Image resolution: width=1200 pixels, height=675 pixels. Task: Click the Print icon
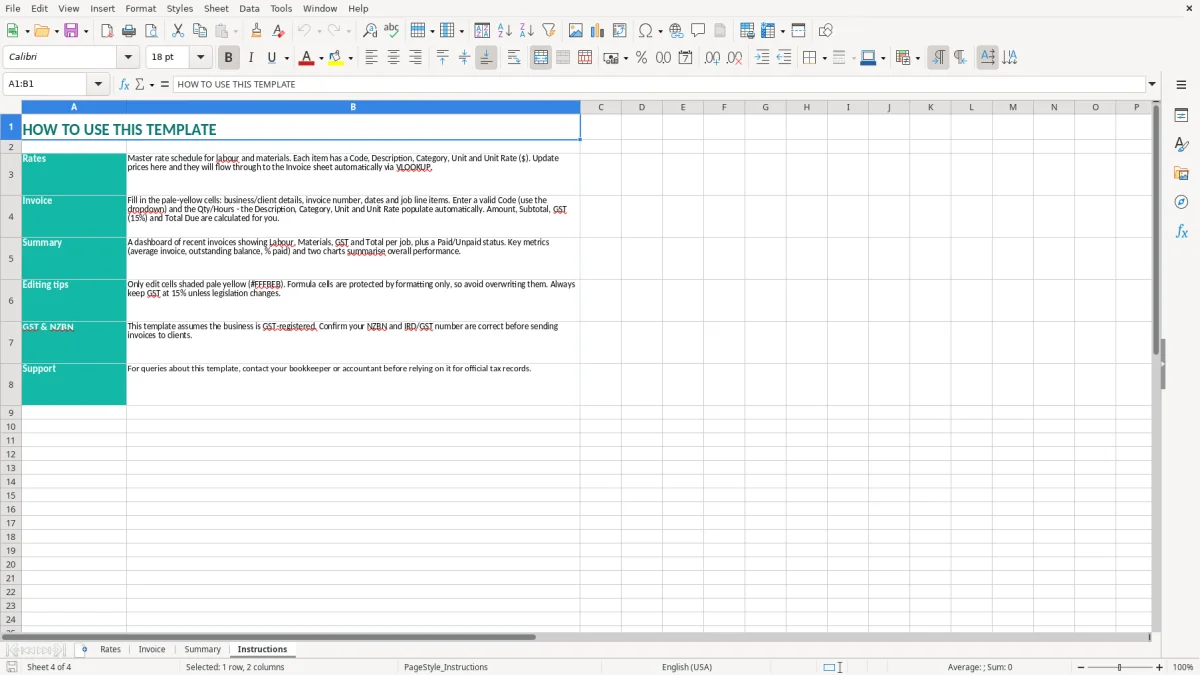[129, 31]
